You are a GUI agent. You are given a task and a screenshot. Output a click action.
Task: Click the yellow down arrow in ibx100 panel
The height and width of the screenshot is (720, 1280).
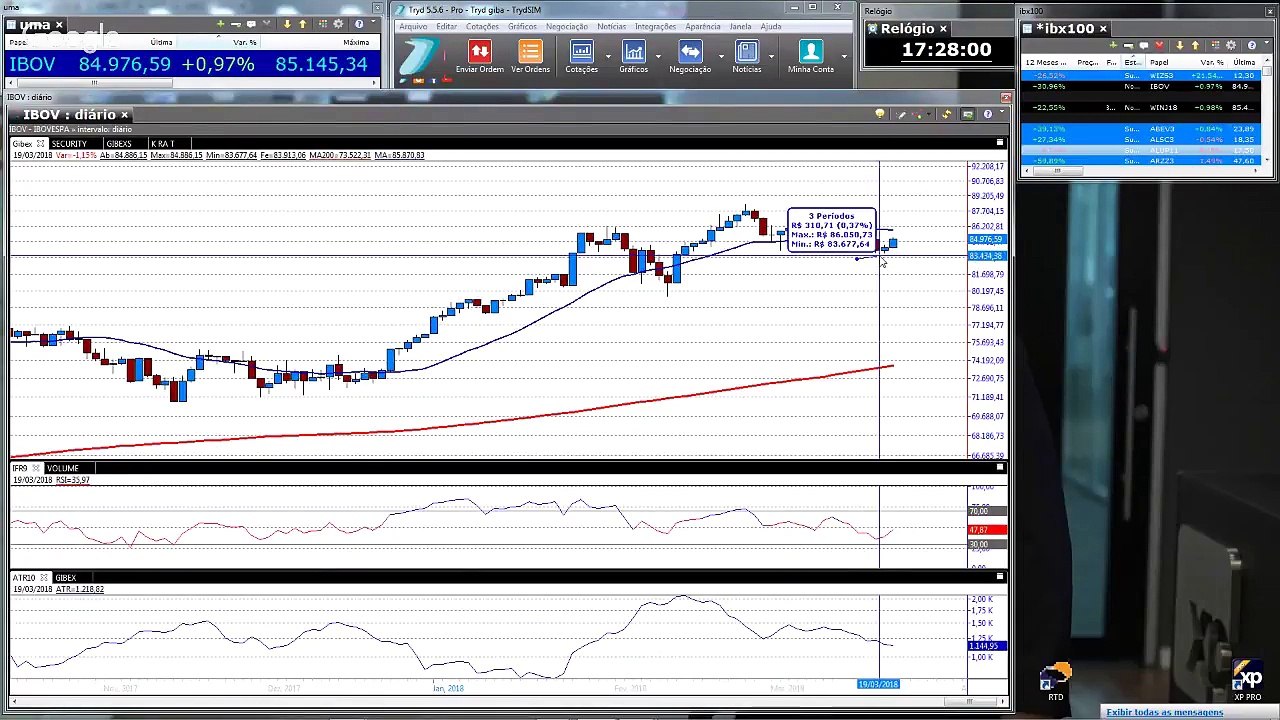(1179, 45)
